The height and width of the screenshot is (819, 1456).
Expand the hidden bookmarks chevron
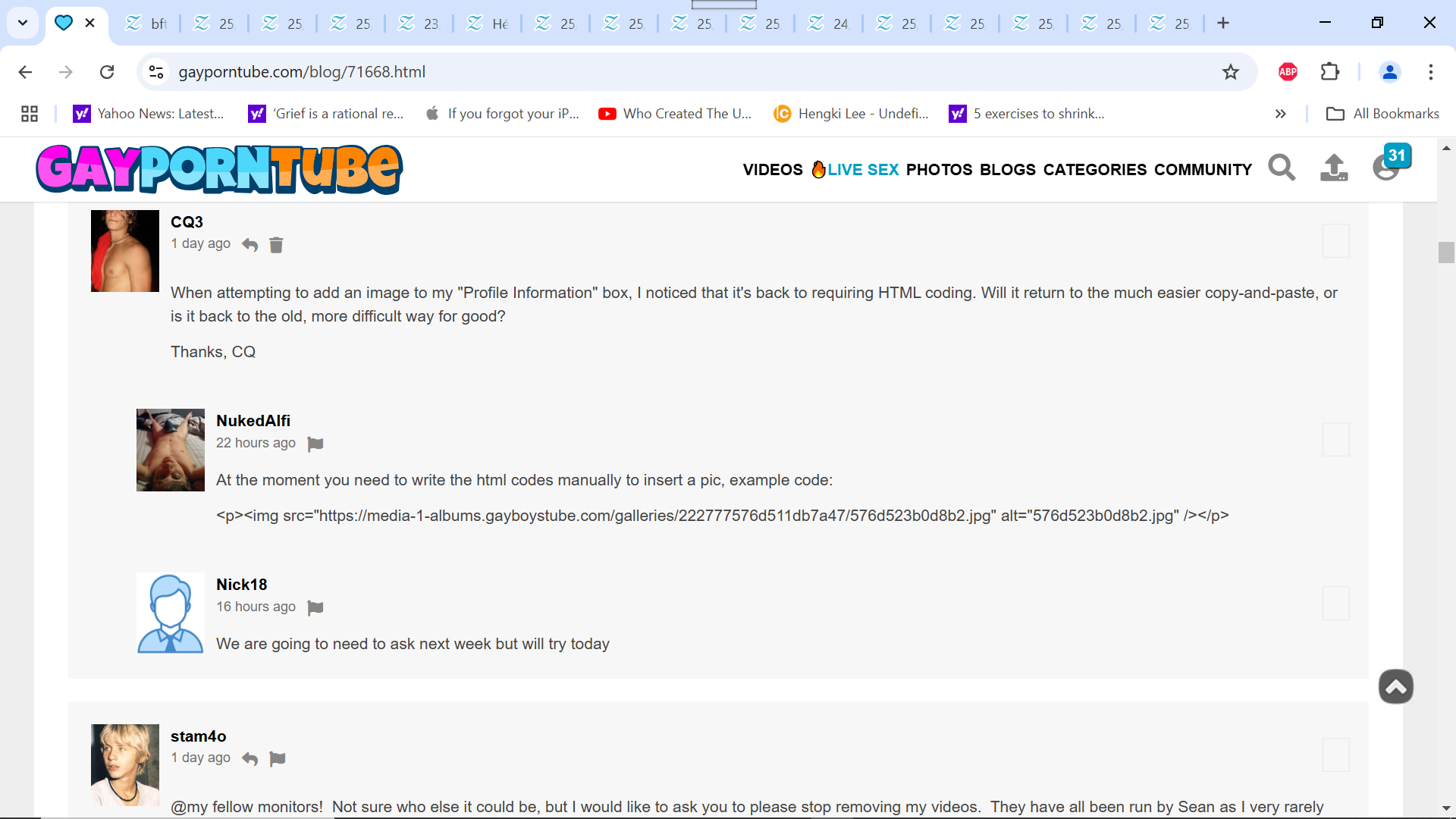tap(1280, 114)
